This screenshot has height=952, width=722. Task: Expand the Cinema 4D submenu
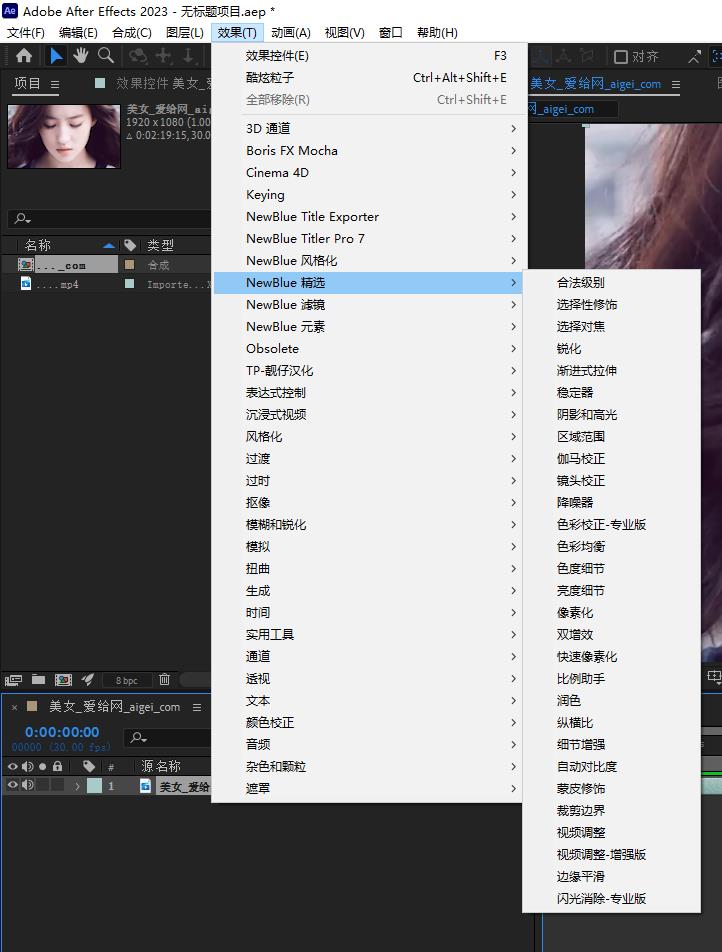(x=368, y=172)
